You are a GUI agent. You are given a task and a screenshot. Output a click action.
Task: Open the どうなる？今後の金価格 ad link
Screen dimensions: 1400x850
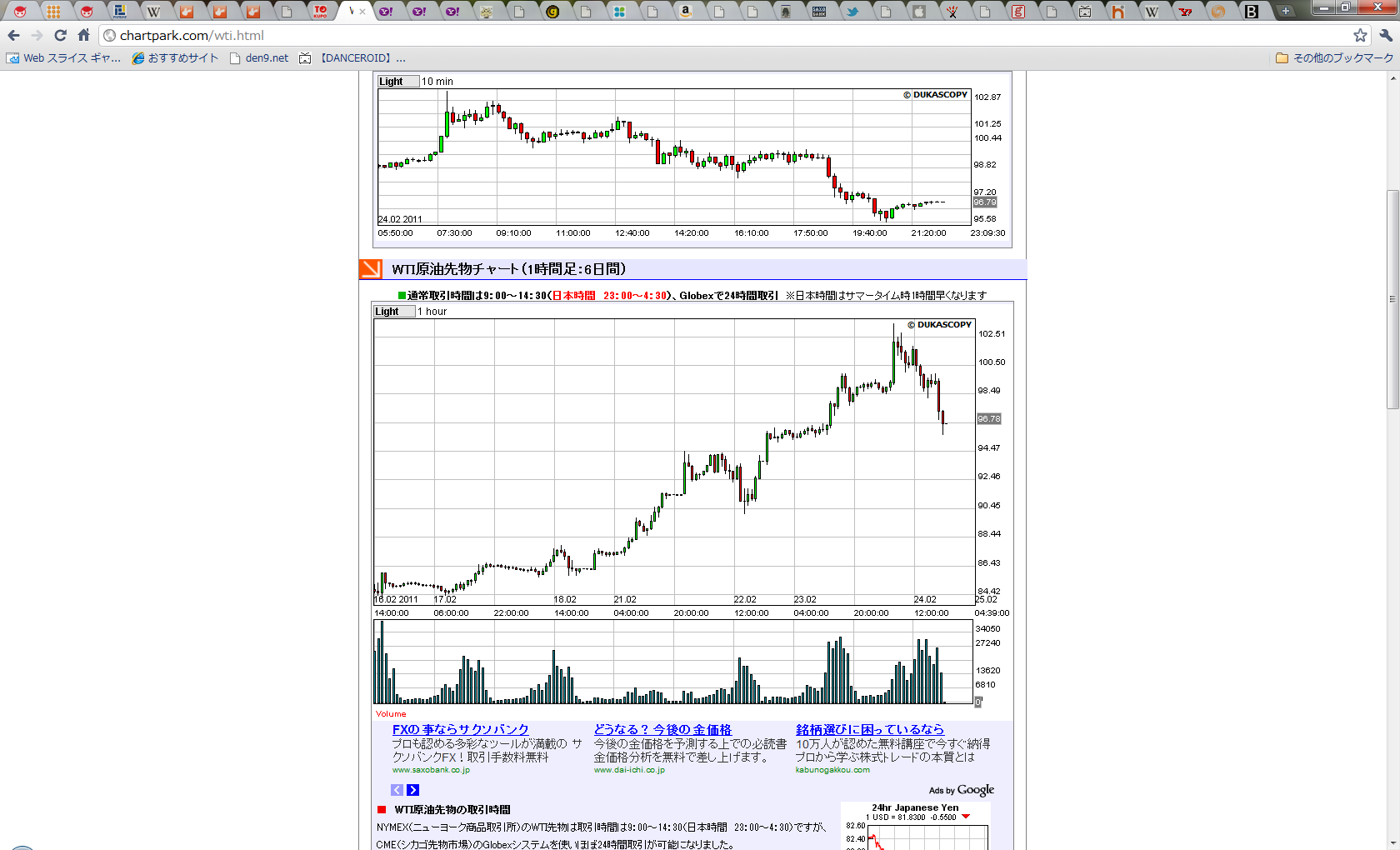point(662,730)
